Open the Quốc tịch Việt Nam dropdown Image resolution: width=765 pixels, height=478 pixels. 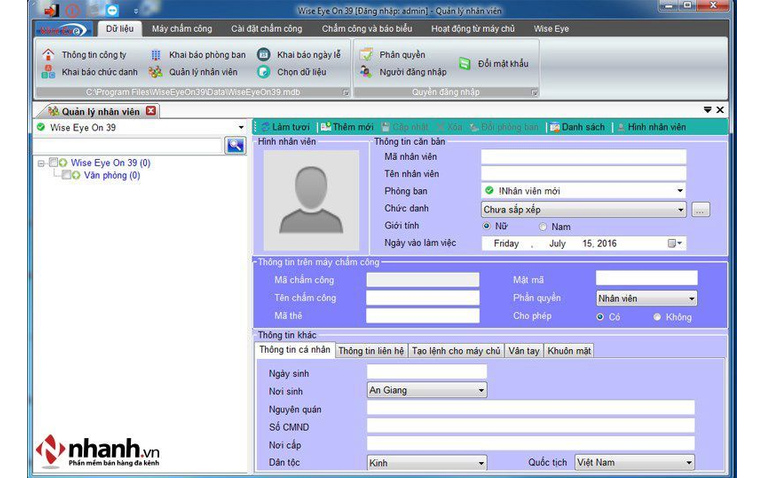pyautogui.click(x=689, y=462)
